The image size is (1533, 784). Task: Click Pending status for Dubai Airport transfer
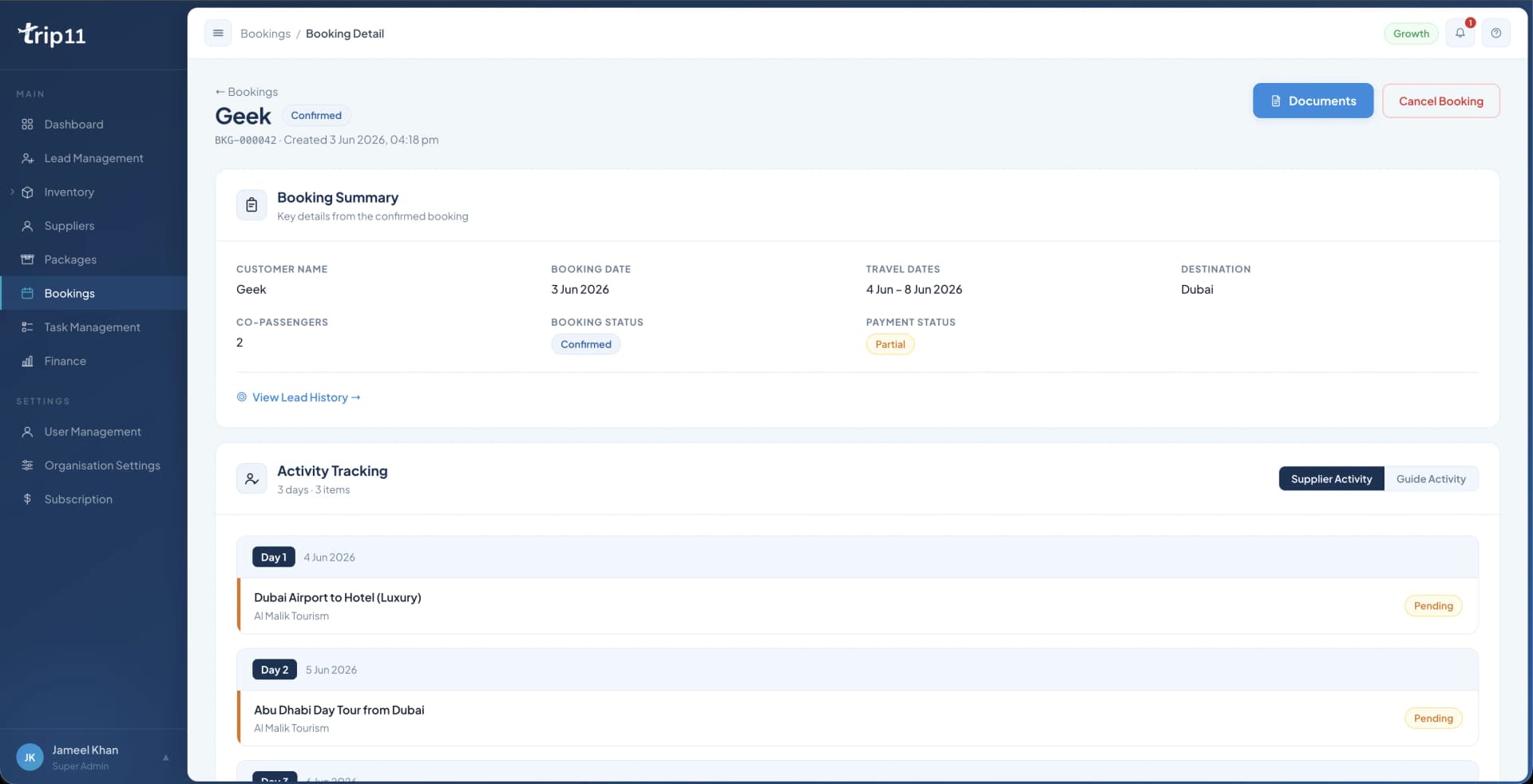(1433, 606)
